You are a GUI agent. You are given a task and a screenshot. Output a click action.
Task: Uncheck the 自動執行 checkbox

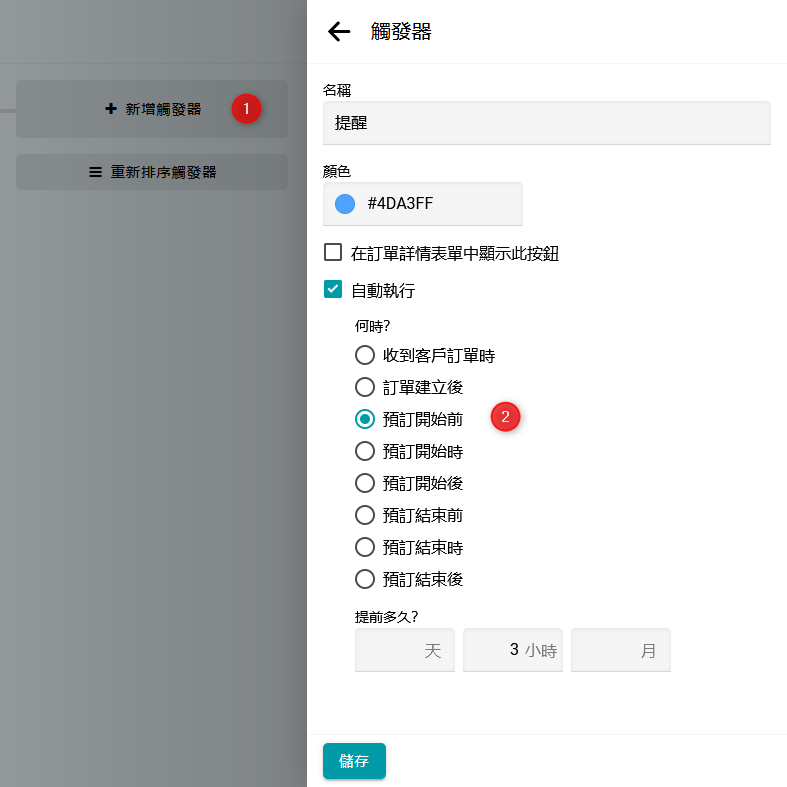(x=334, y=290)
